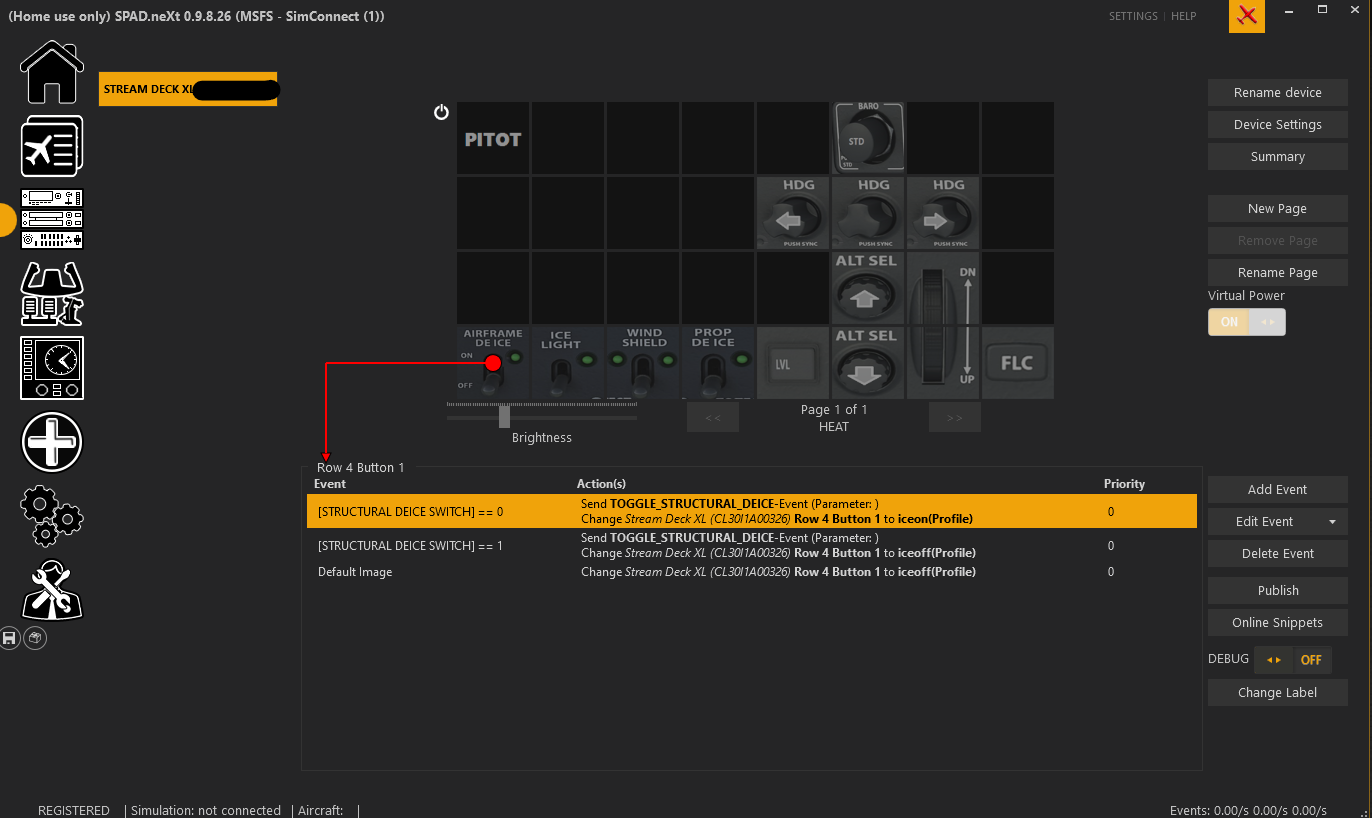Select the LVL Stream Deck button
Screen dimensions: 1372x818
[793, 363]
